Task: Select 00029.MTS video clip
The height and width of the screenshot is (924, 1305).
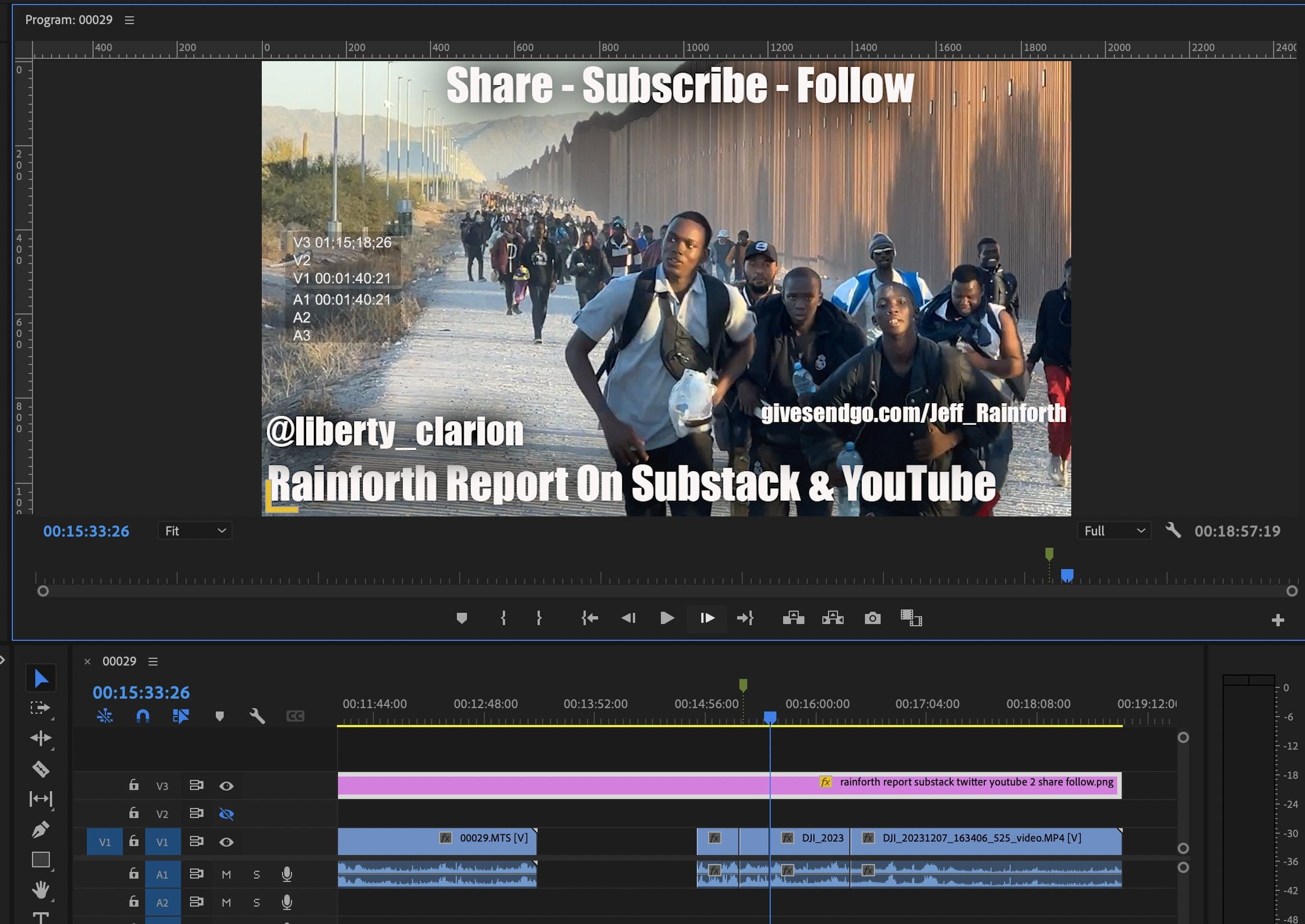Action: [437, 841]
